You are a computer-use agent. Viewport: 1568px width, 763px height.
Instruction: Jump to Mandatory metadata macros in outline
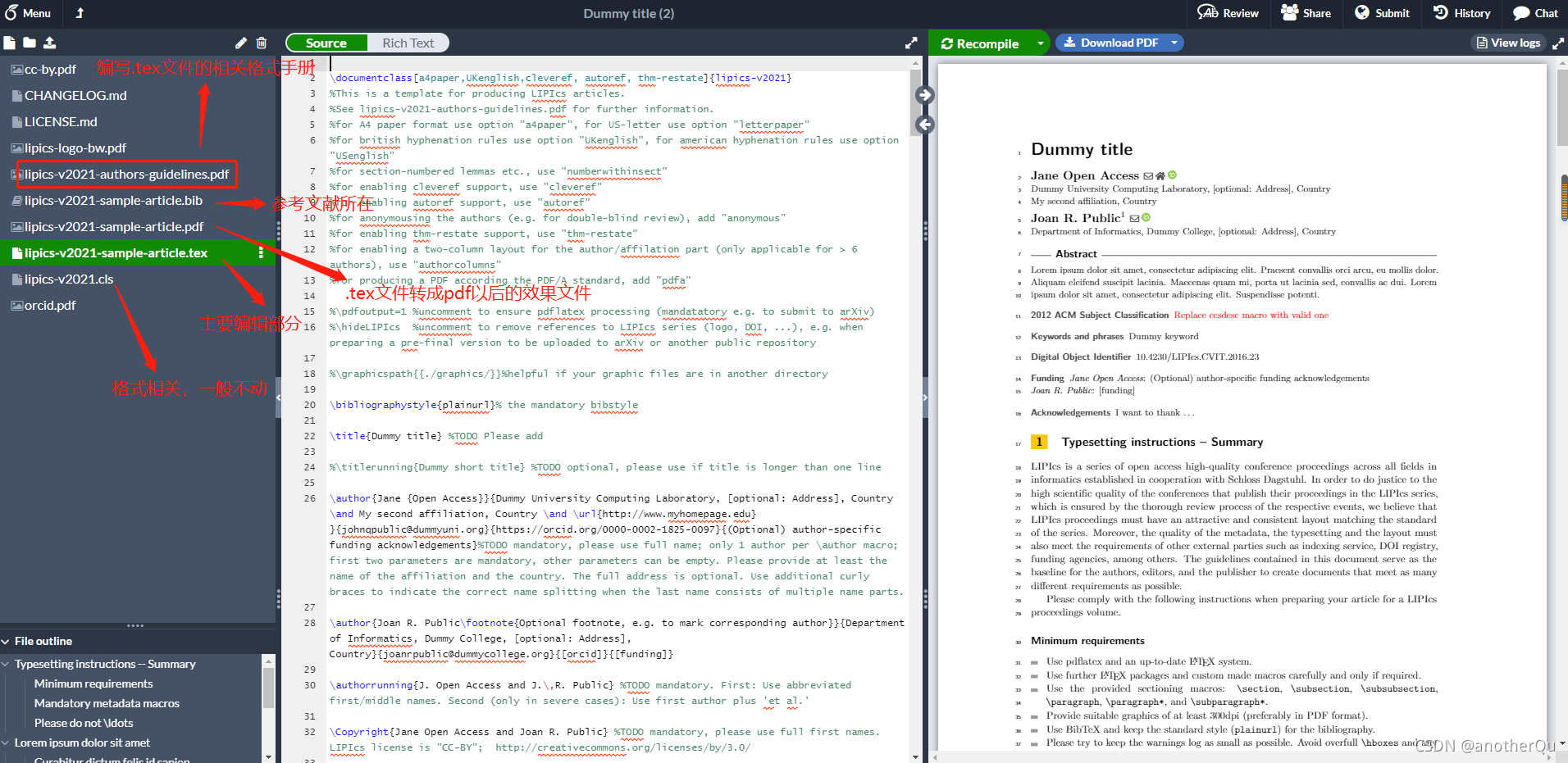point(107,703)
